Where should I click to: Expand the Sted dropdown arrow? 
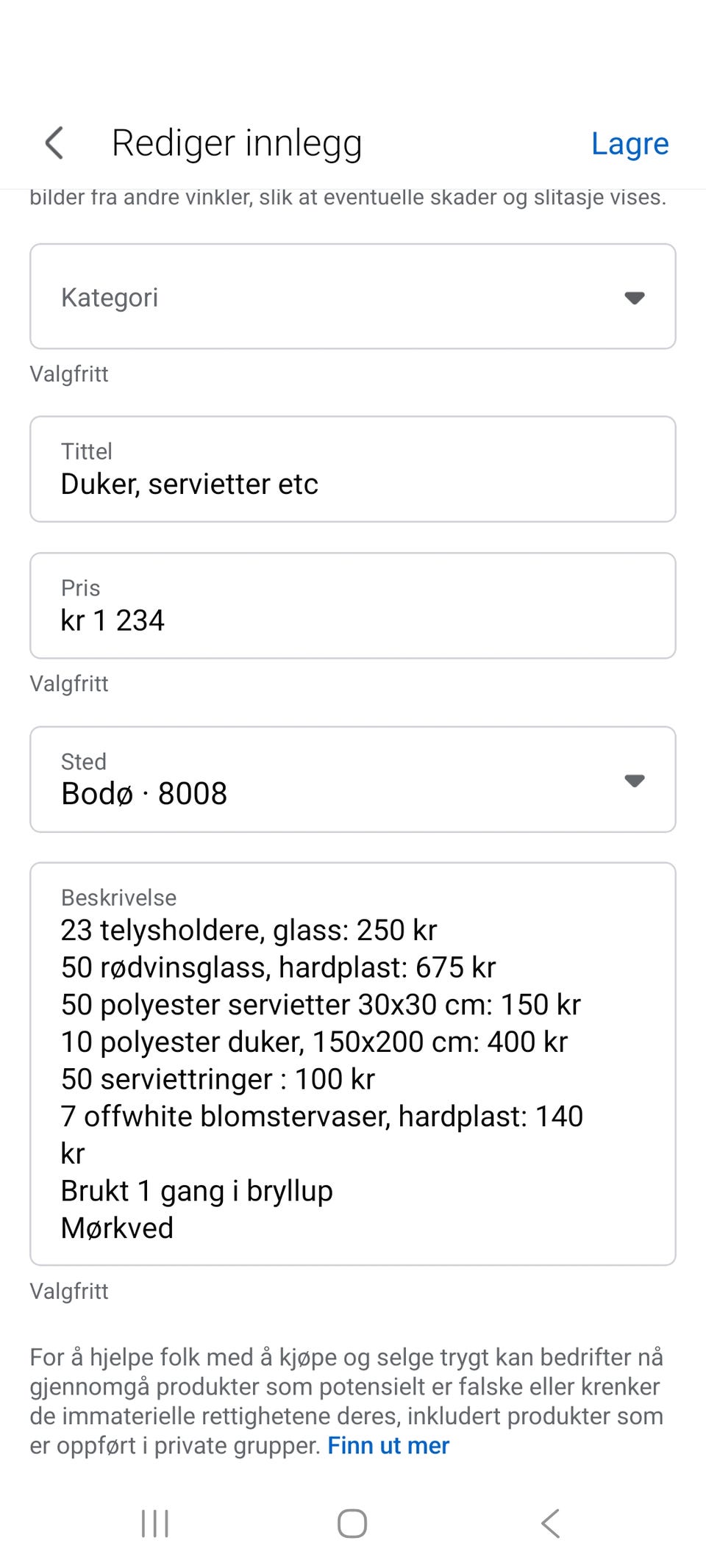[x=634, y=780]
